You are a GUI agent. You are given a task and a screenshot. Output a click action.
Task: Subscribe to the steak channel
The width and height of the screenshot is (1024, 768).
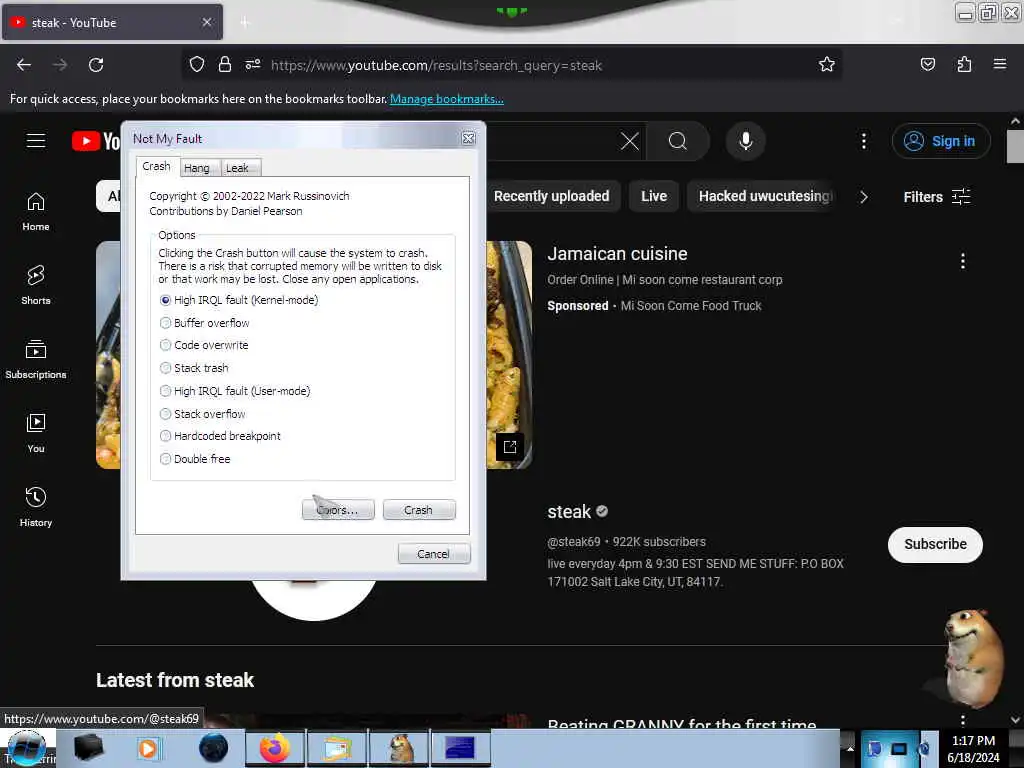(935, 545)
